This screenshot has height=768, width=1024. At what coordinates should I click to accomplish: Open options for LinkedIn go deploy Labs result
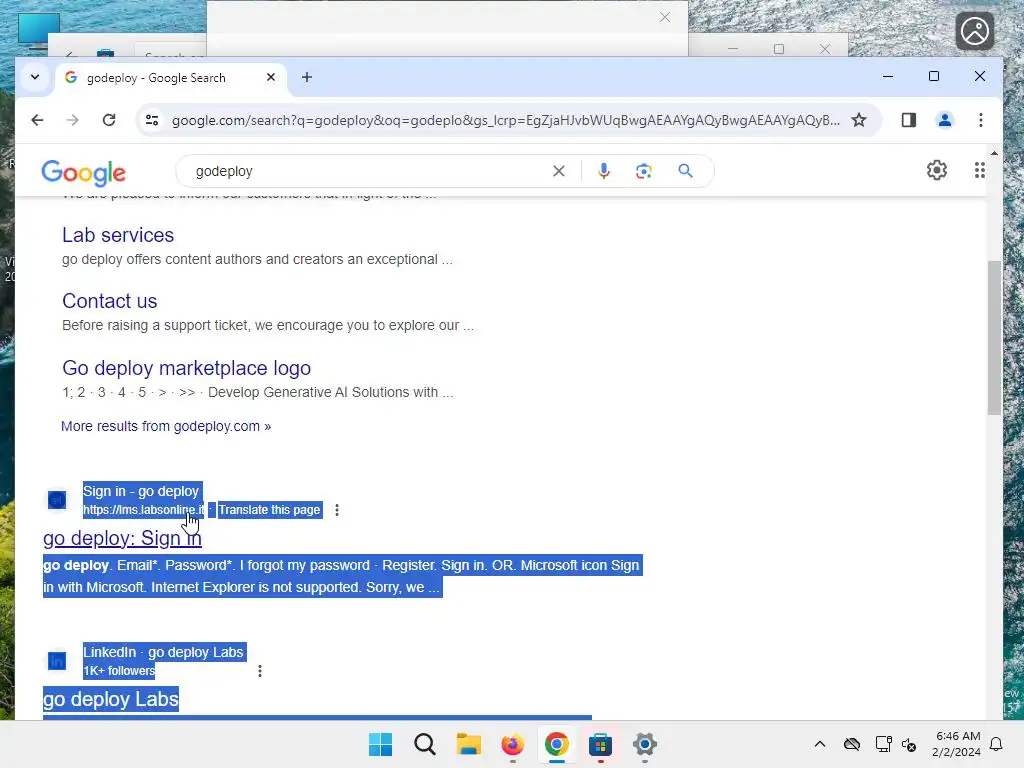(x=260, y=671)
